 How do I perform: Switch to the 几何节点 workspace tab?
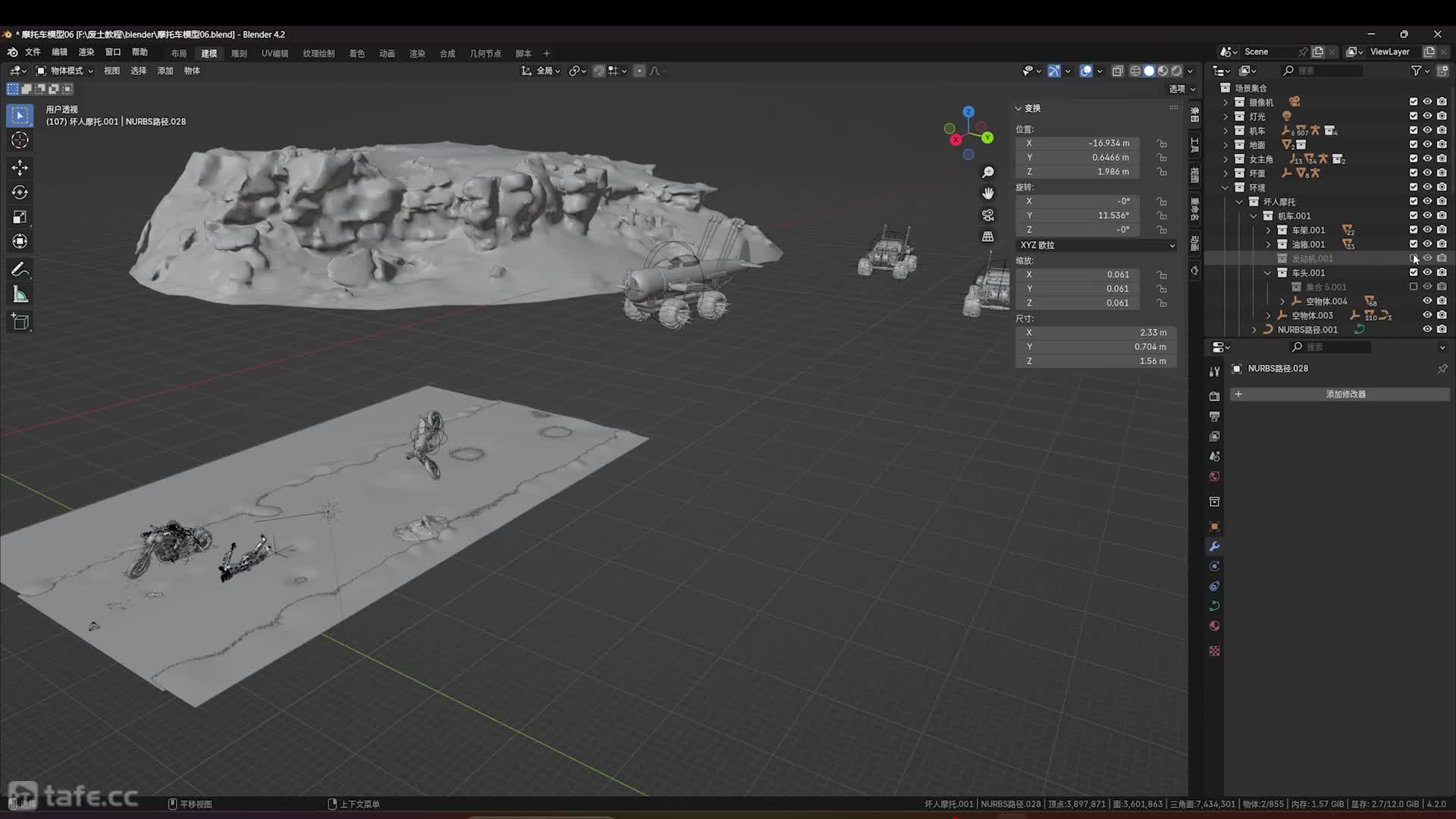485,53
